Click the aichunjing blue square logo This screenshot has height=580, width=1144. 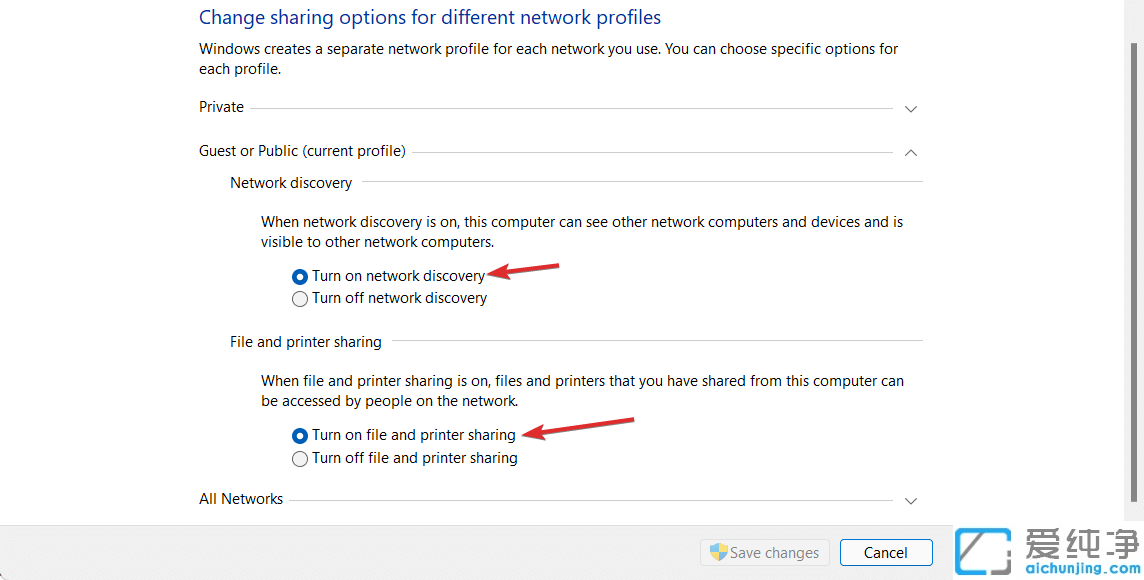[982, 549]
